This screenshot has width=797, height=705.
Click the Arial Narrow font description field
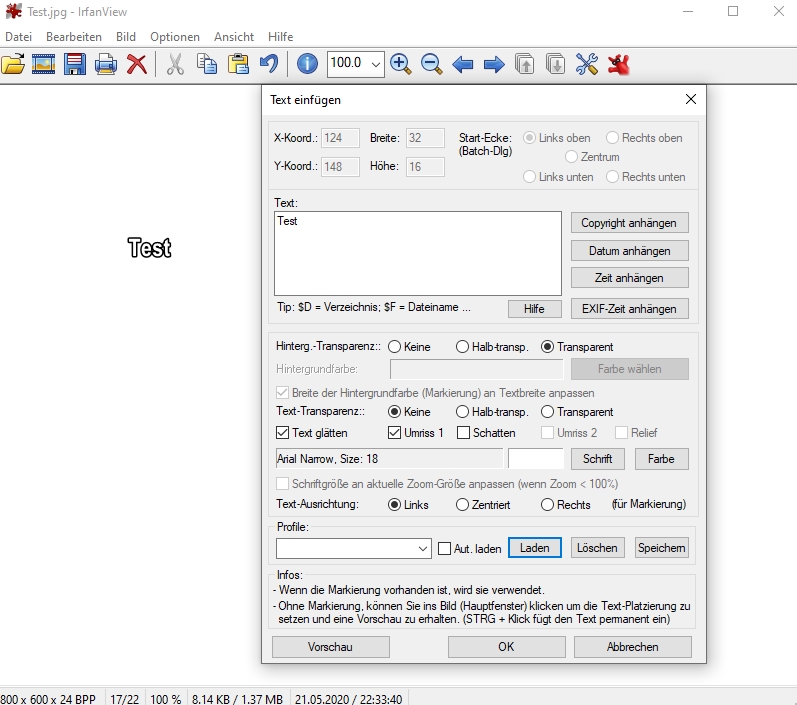[x=389, y=458]
